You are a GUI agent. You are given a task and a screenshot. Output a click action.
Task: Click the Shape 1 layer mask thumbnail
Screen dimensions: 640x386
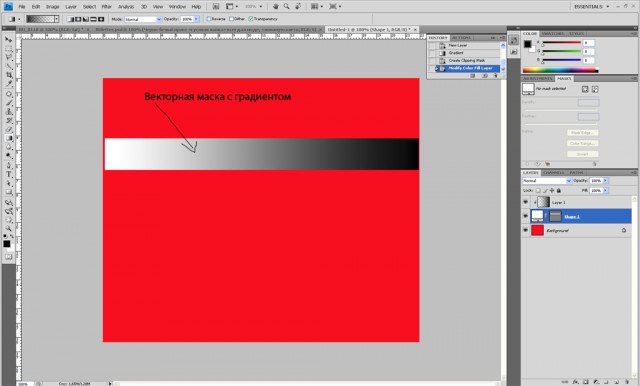(x=555, y=216)
